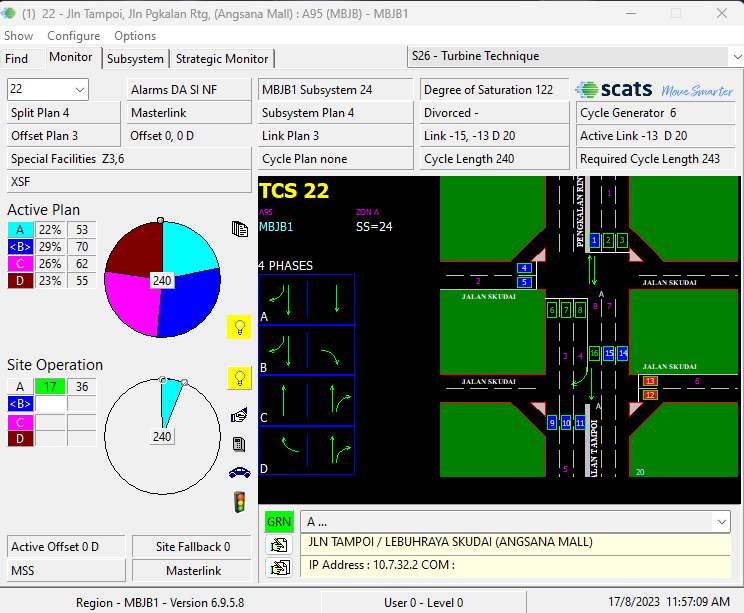Screen dimensions: 744x613
Task: Select phase D in Active Plan list
Action: tap(20, 280)
